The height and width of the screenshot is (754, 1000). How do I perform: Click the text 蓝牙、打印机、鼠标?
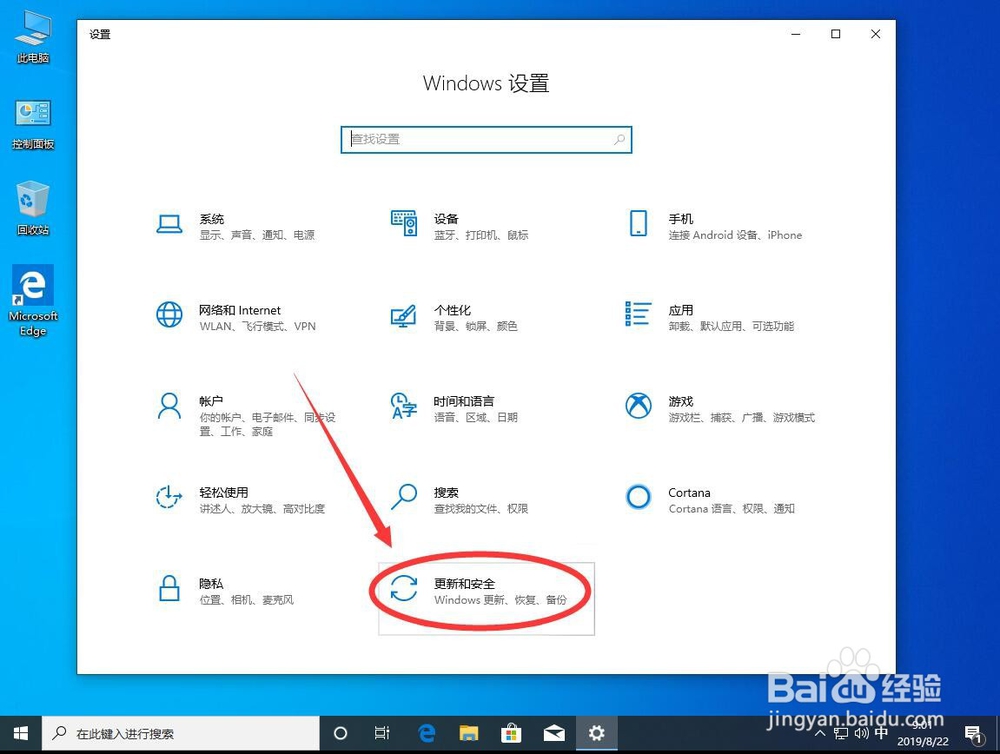(x=481, y=235)
